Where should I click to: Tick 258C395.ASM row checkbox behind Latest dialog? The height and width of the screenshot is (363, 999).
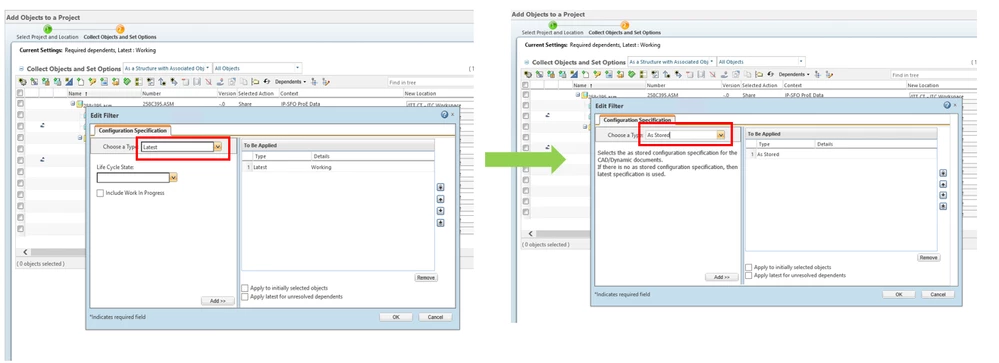20,104
